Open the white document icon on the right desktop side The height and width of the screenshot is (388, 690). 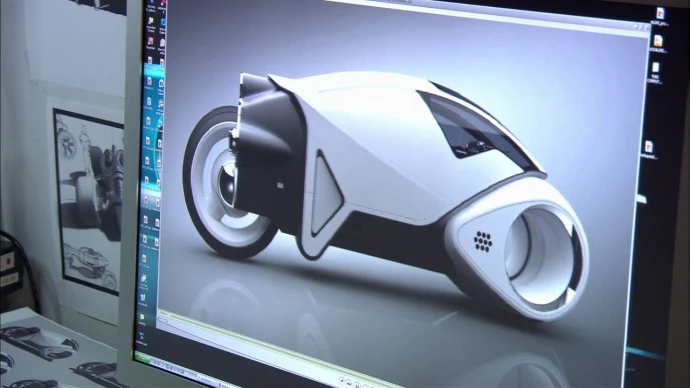pyautogui.click(x=655, y=67)
